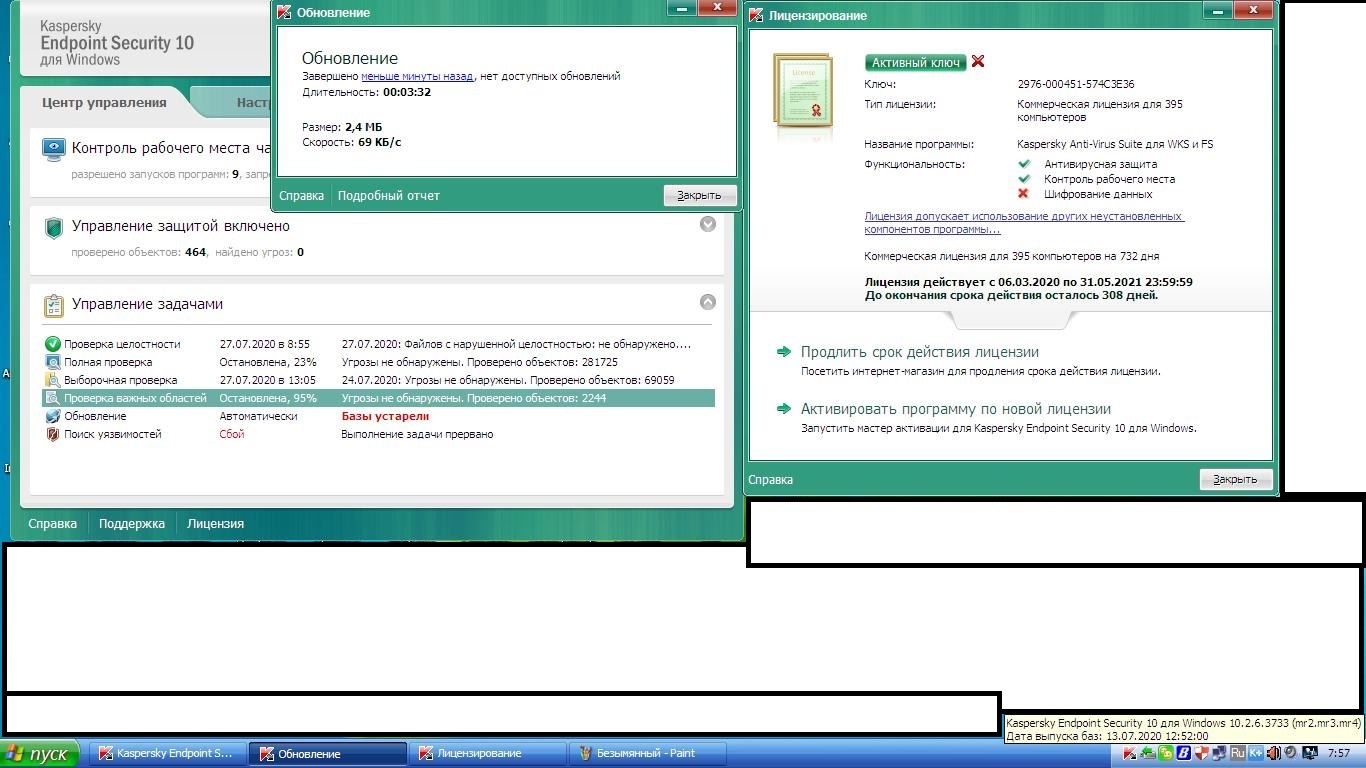Open the Лицензия link
Image resolution: width=1366 pixels, height=768 pixels.
[x=215, y=523]
